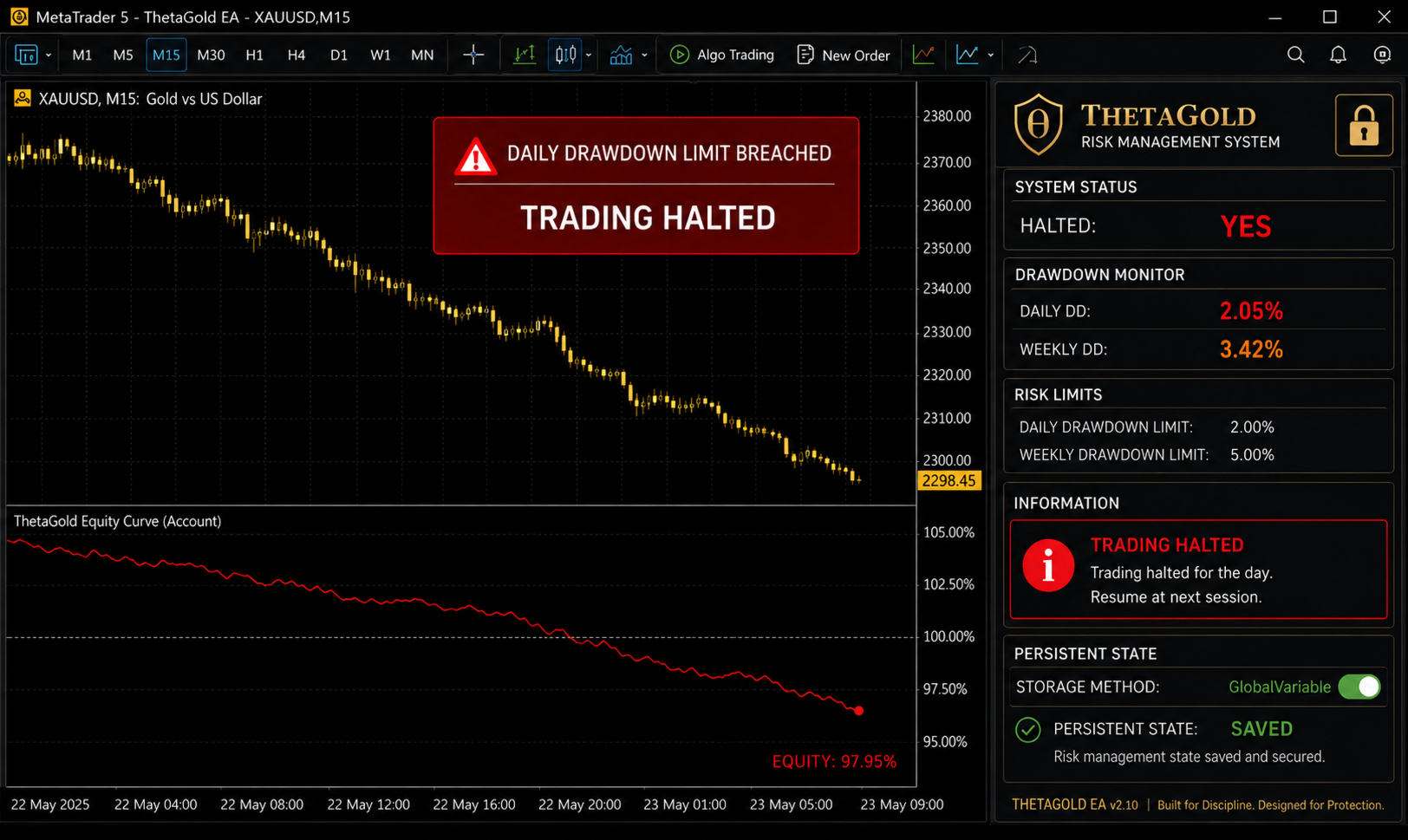Viewport: 1408px width, 840px height.
Task: Expand the chart type dropdown arrow
Action: click(589, 55)
